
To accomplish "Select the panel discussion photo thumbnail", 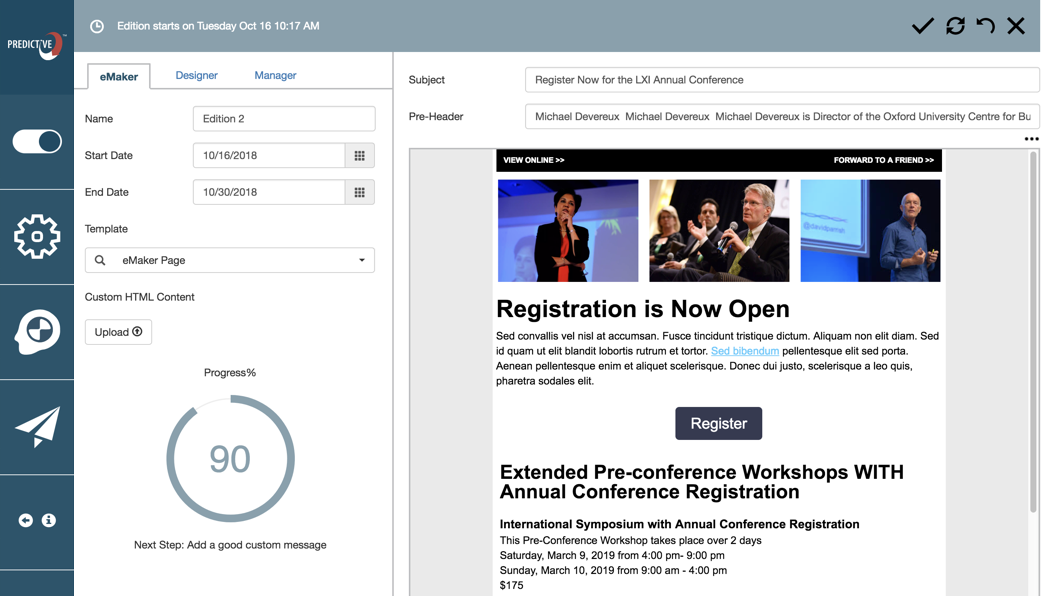I will tap(719, 231).
